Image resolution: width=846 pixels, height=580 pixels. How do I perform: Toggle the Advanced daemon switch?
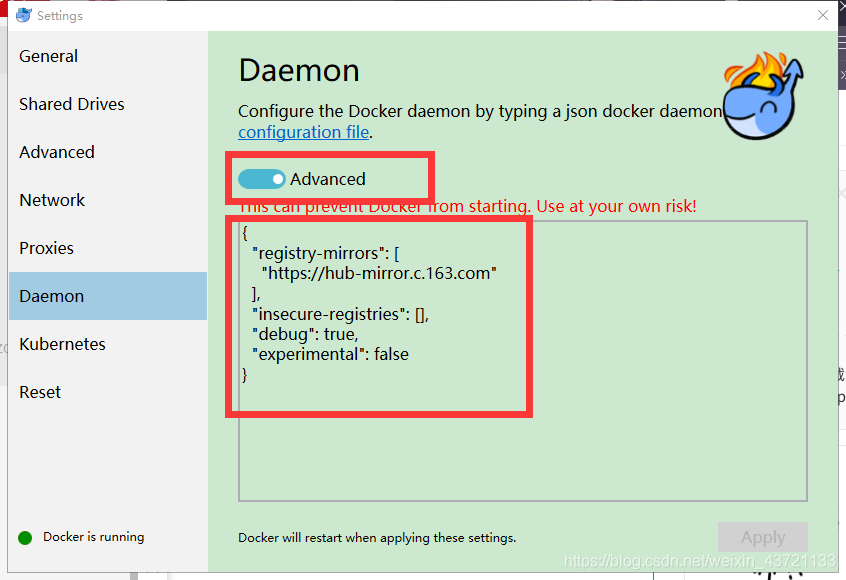tap(262, 179)
